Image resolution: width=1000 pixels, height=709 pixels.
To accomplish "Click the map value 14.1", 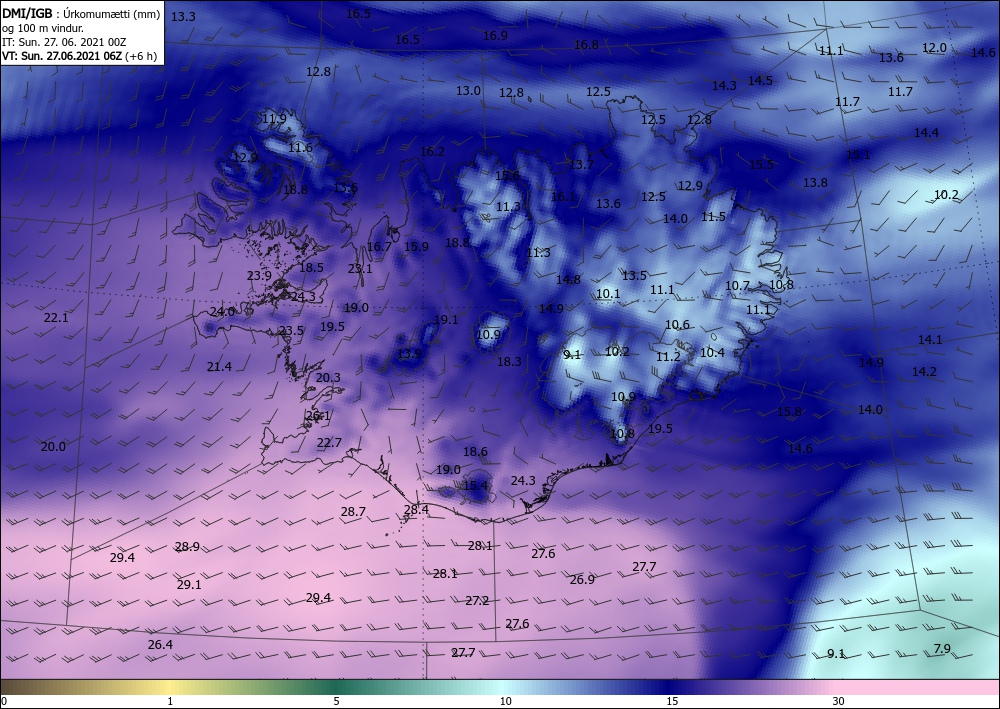I will click(930, 340).
